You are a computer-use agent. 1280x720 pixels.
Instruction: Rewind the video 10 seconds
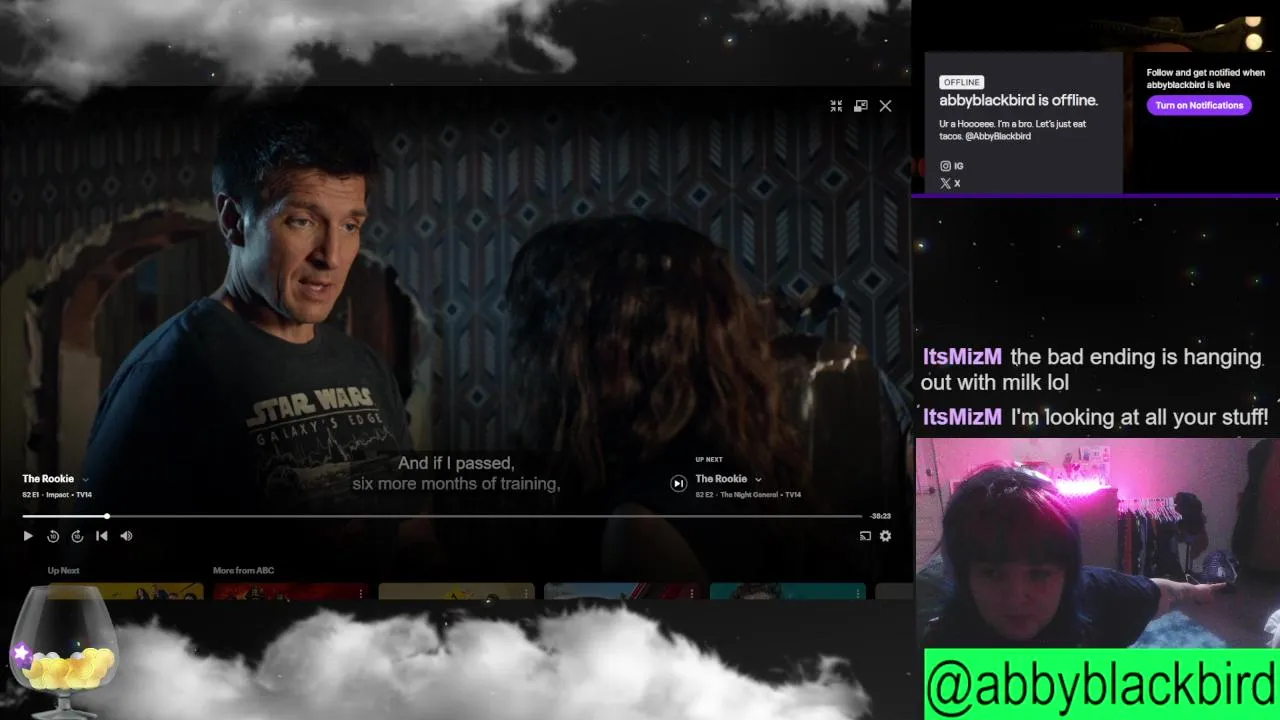pos(53,536)
